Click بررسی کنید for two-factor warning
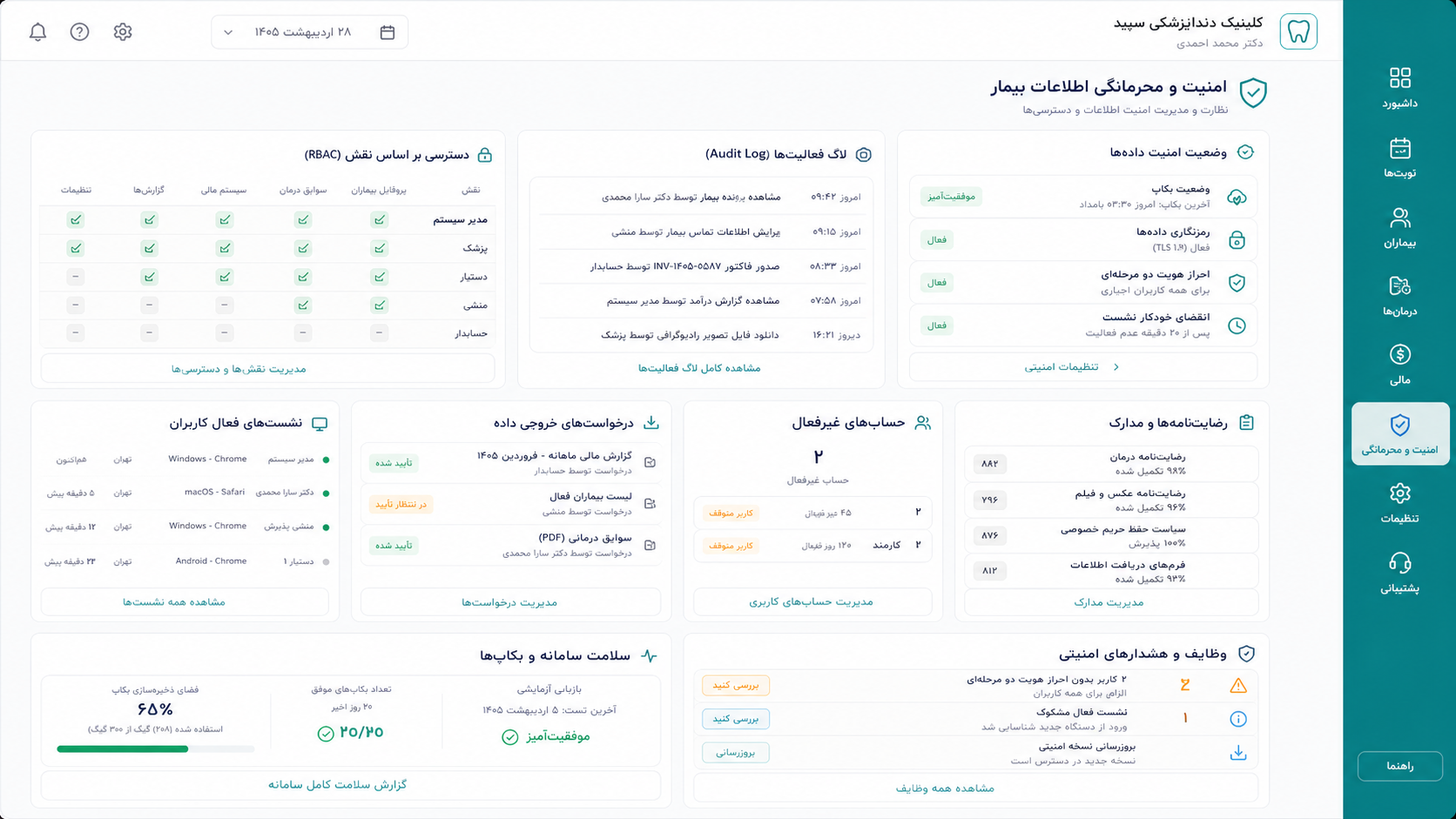 pyautogui.click(x=736, y=685)
